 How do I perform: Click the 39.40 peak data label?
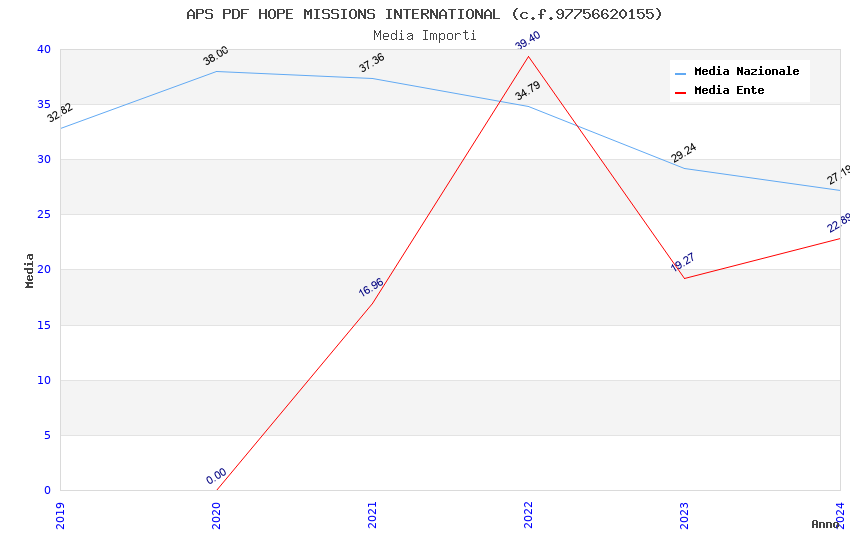click(x=527, y=40)
